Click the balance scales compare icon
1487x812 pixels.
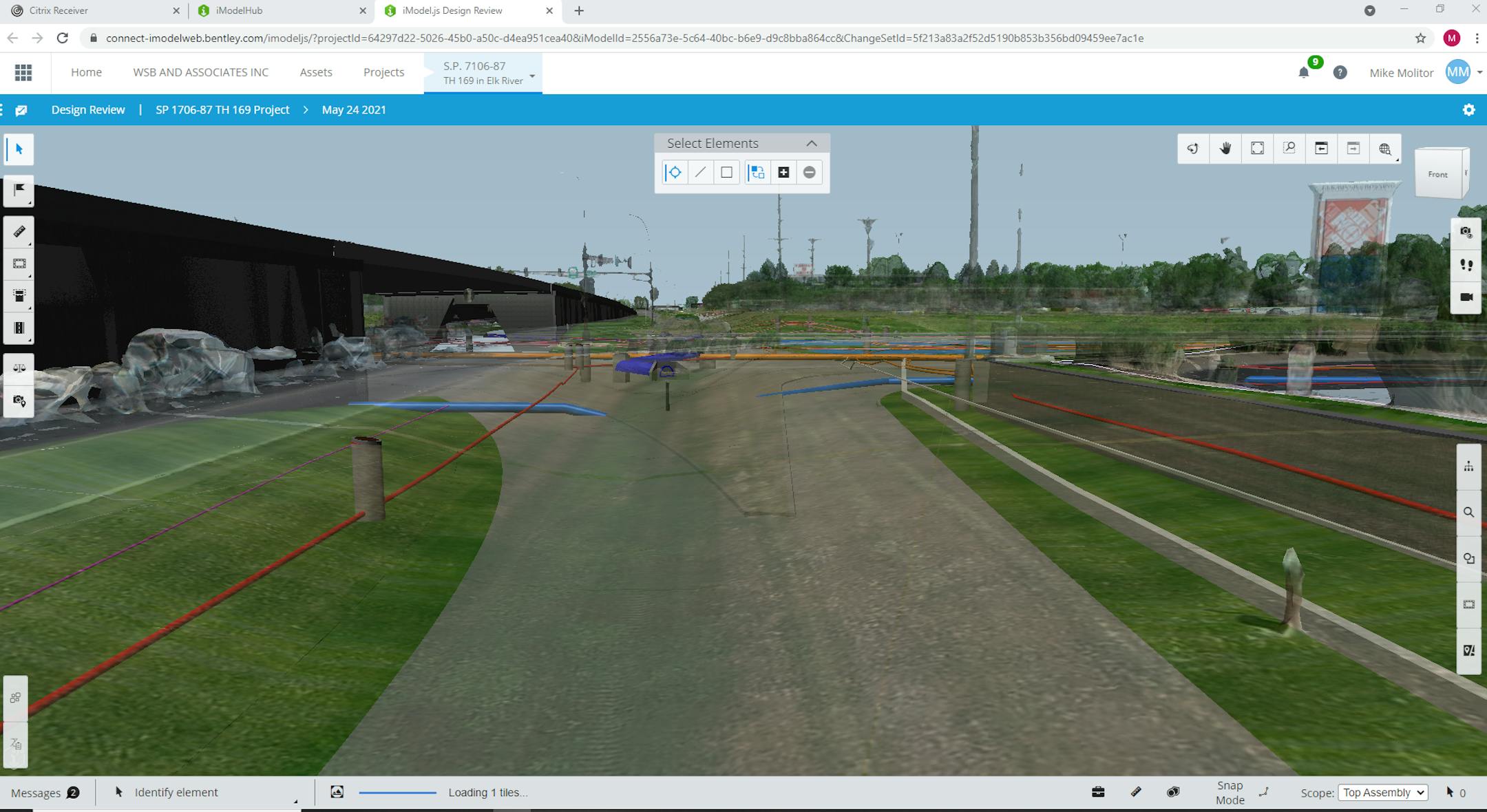pos(19,368)
